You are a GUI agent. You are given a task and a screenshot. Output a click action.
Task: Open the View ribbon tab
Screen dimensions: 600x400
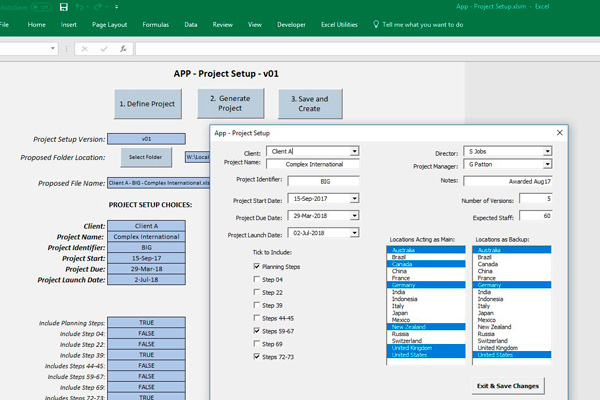point(254,24)
